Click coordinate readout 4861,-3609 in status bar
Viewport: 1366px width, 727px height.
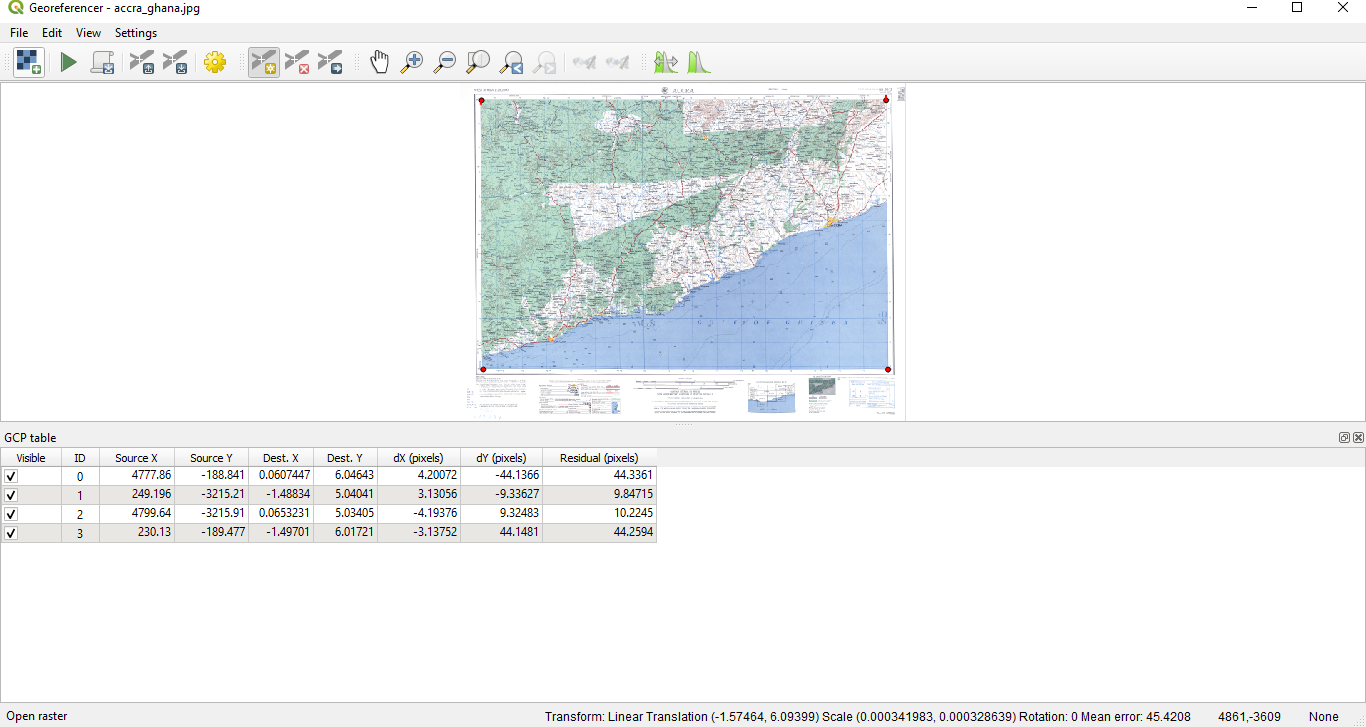(x=1249, y=717)
